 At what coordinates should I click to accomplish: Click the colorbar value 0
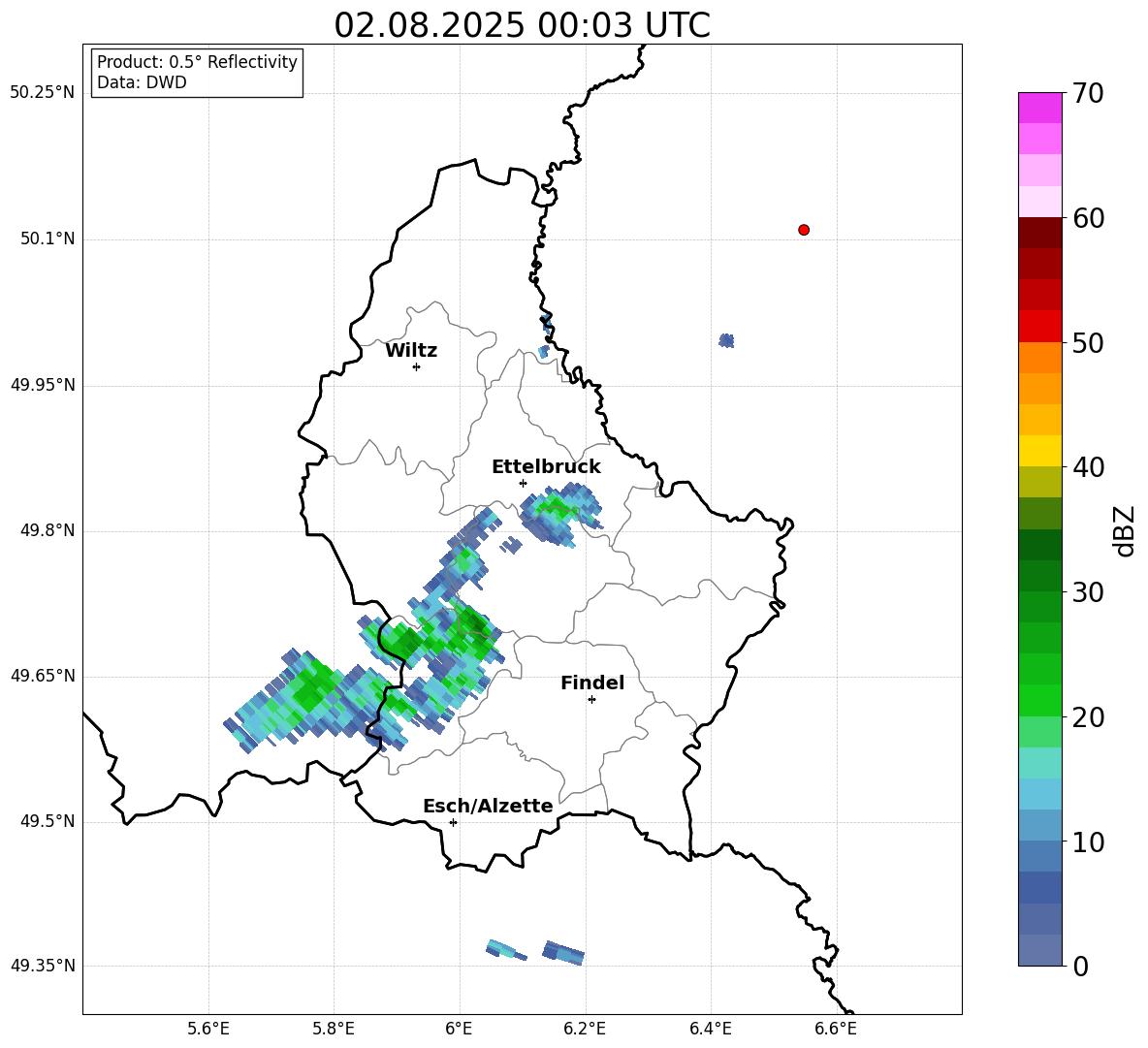pos(1081,966)
